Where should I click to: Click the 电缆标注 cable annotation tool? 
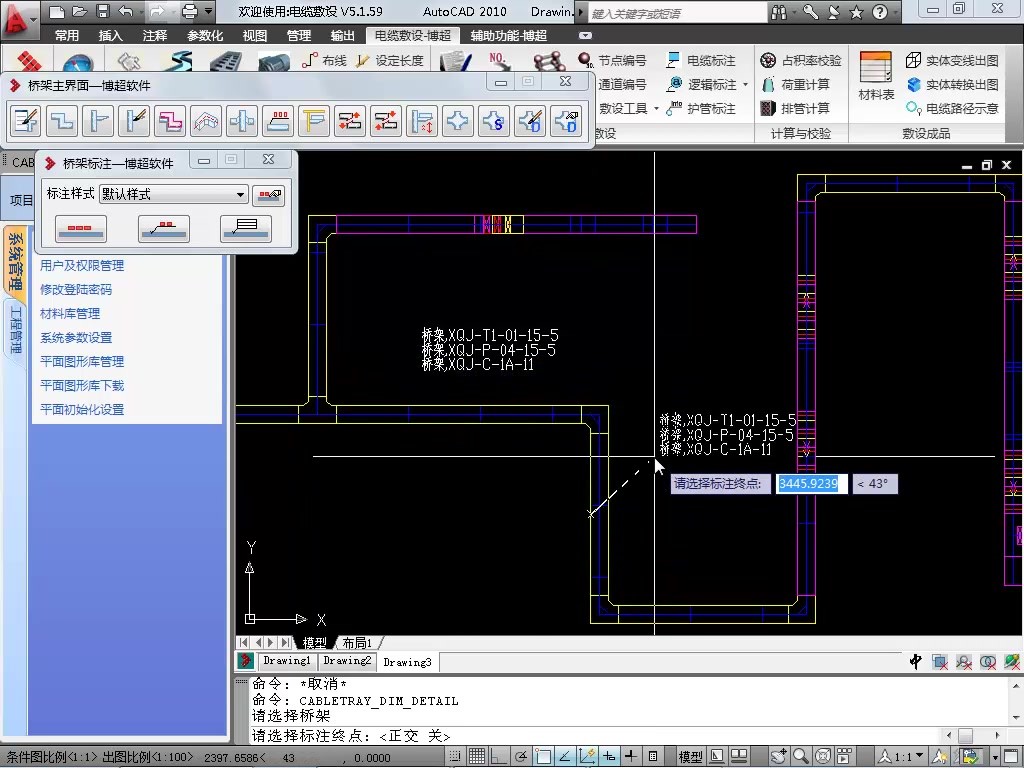701,61
